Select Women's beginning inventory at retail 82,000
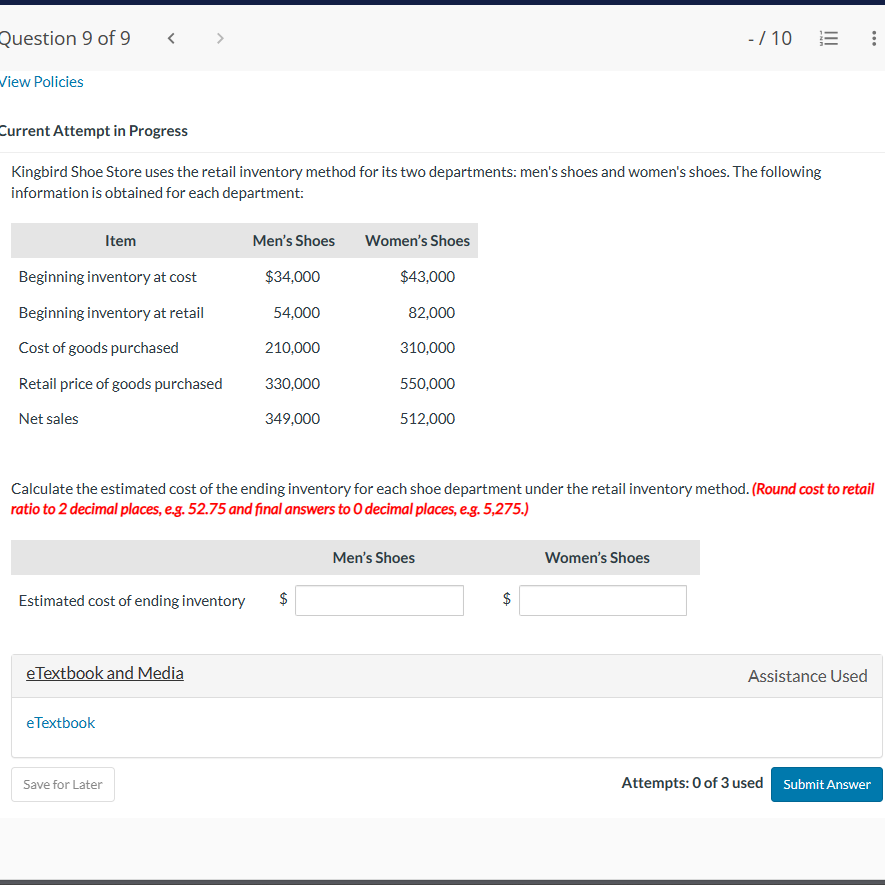Image resolution: width=885 pixels, height=885 pixels. coord(432,313)
